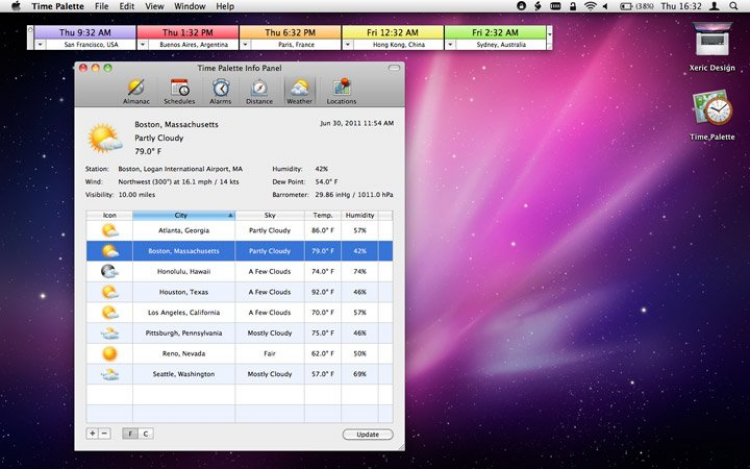Select the Fahrenheit unit button
The width and height of the screenshot is (750, 469).
pyautogui.click(x=130, y=433)
